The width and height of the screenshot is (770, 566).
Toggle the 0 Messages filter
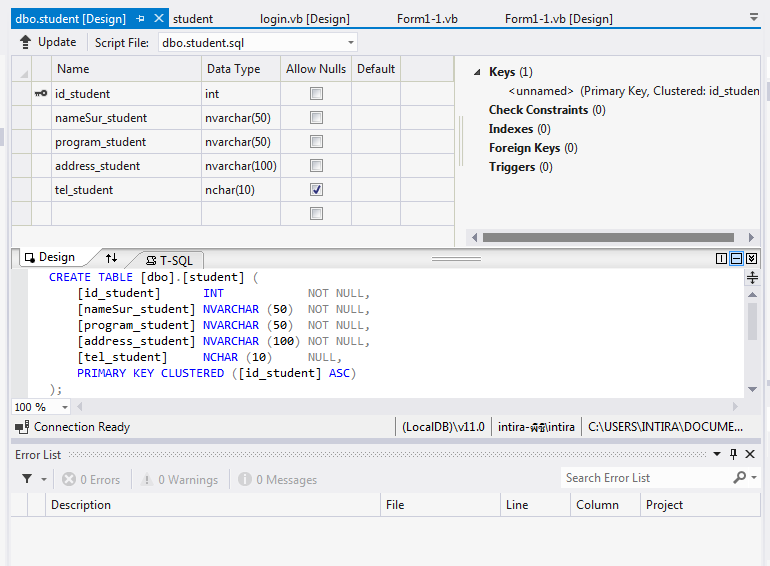pyautogui.click(x=278, y=479)
